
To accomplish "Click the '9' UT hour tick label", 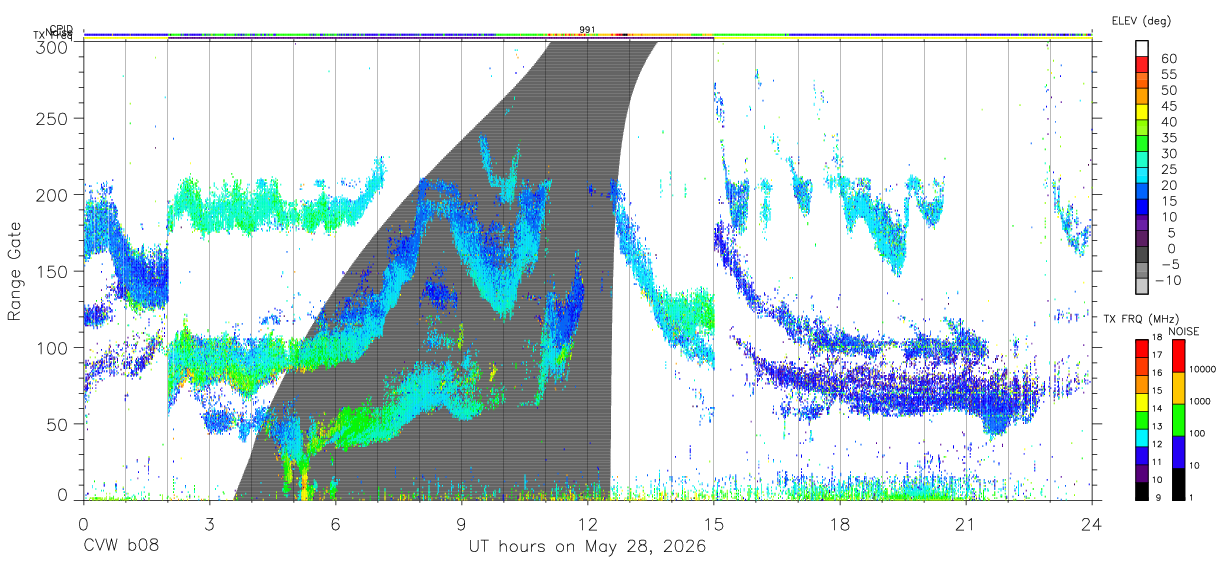I will coord(461,524).
